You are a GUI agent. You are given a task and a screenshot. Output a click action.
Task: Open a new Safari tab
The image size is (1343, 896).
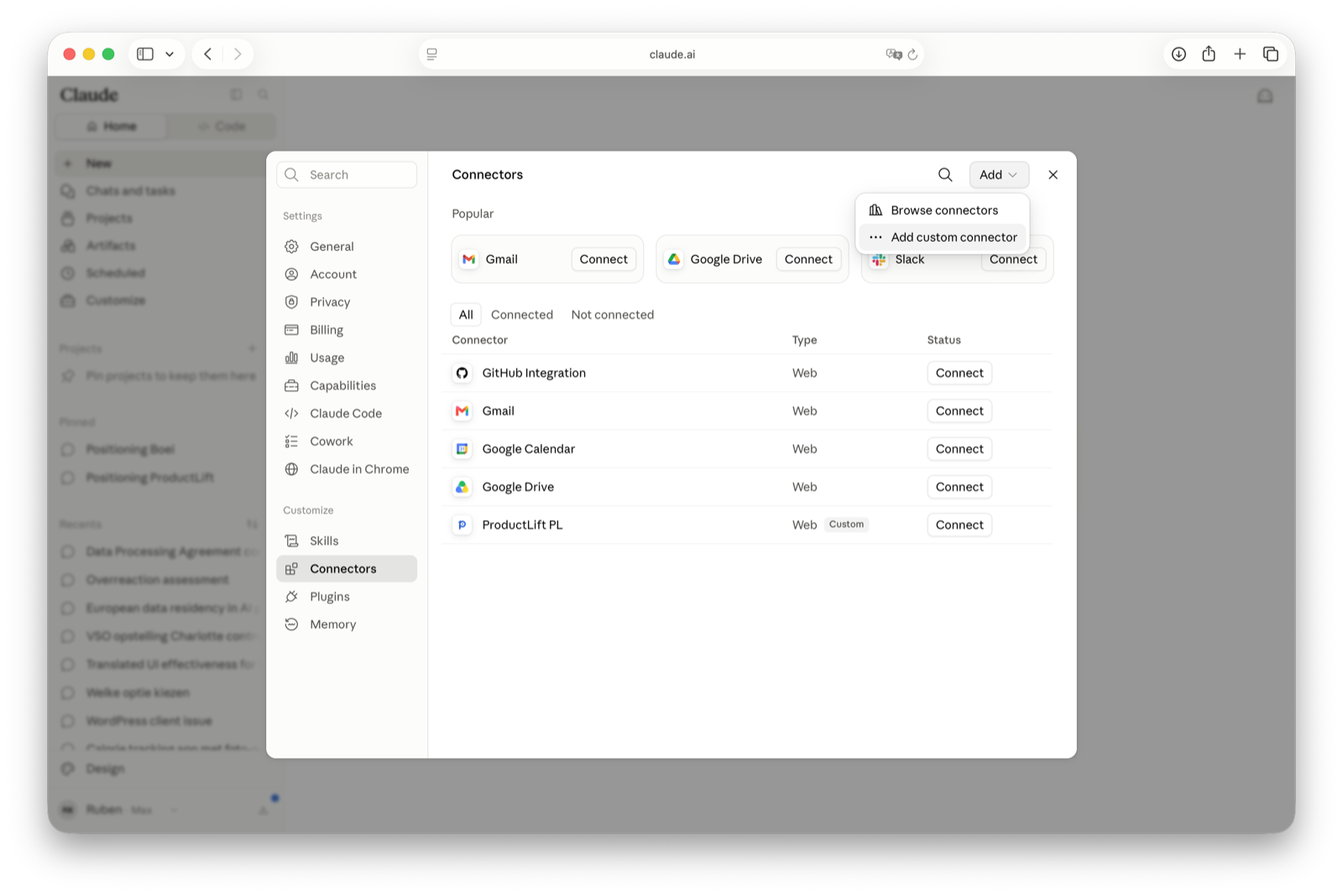pyautogui.click(x=1240, y=54)
